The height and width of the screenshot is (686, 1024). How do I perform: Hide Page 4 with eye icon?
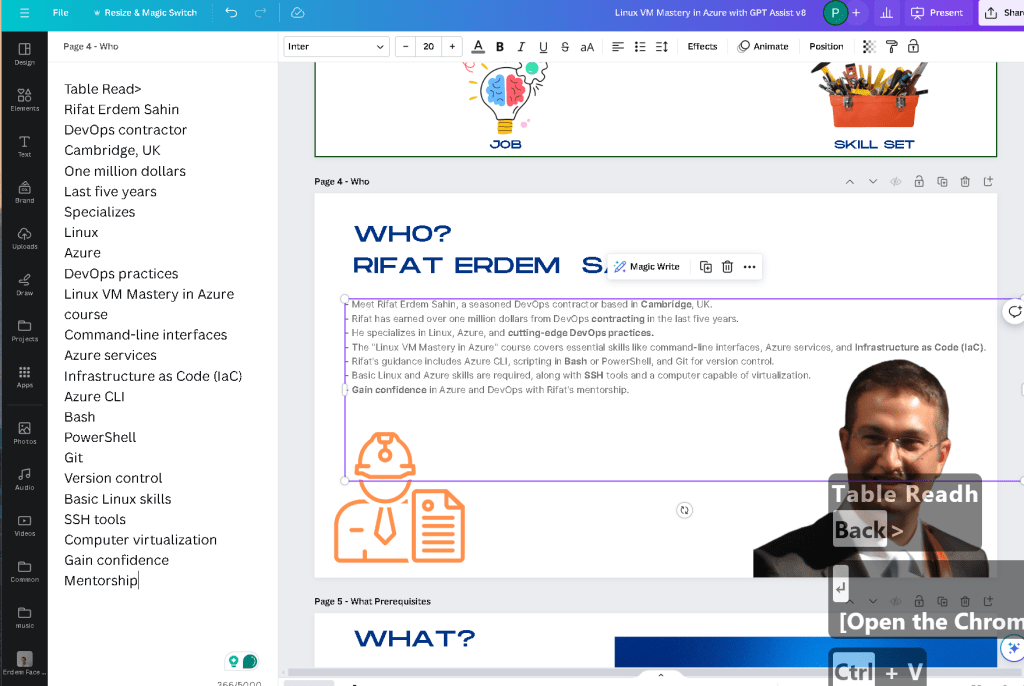click(895, 182)
